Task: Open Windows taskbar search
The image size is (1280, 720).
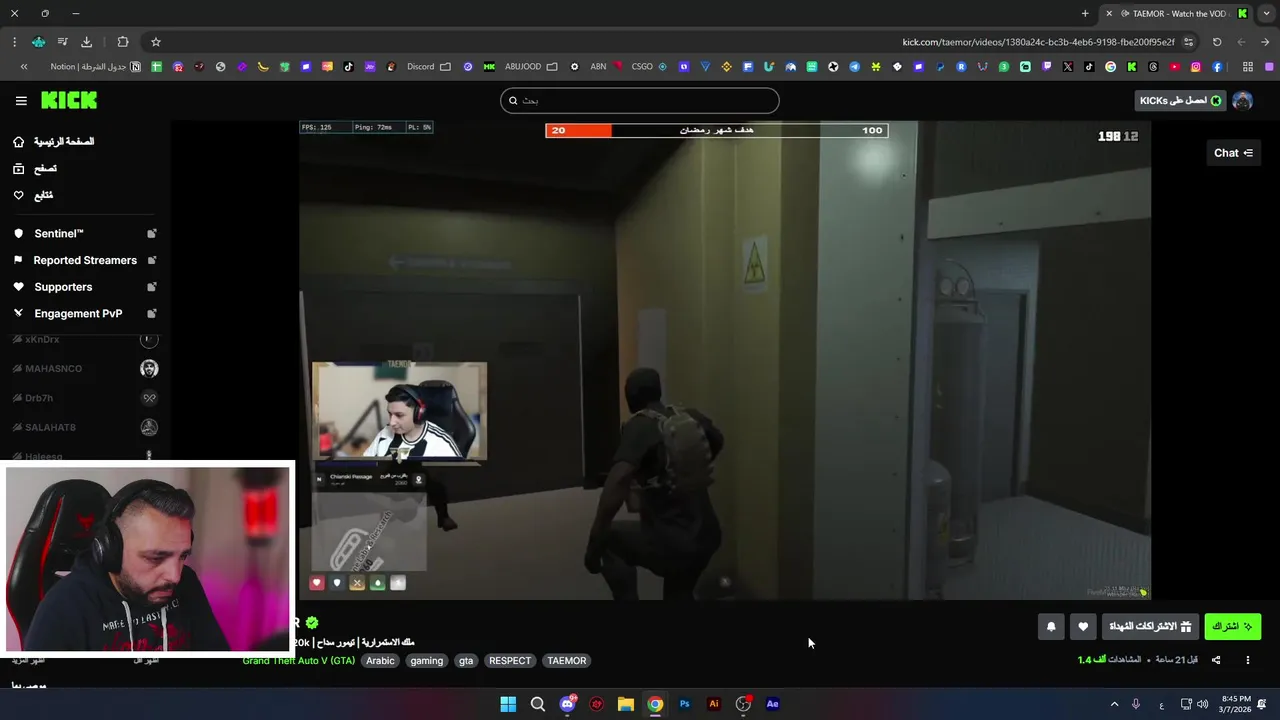Action: point(537,704)
